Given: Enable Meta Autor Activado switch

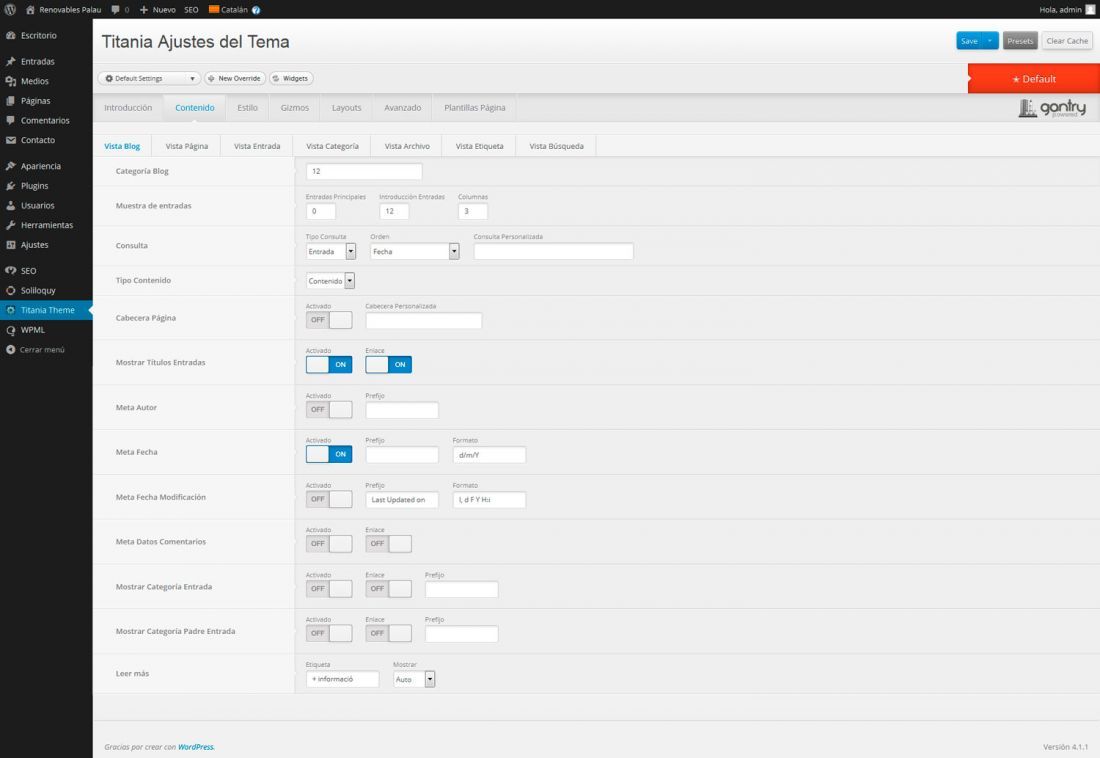Looking at the screenshot, I should 329,410.
